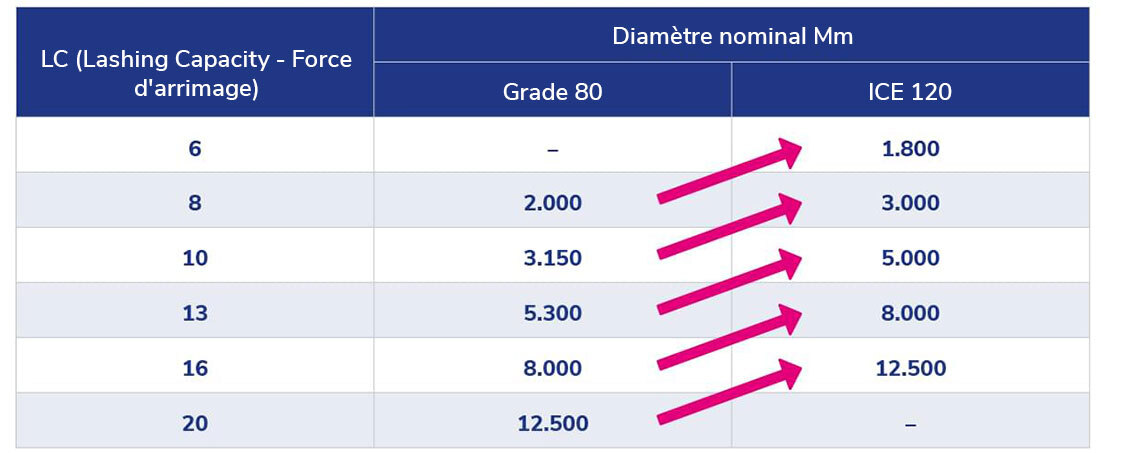Select the Grade 80 column header

pos(553,92)
